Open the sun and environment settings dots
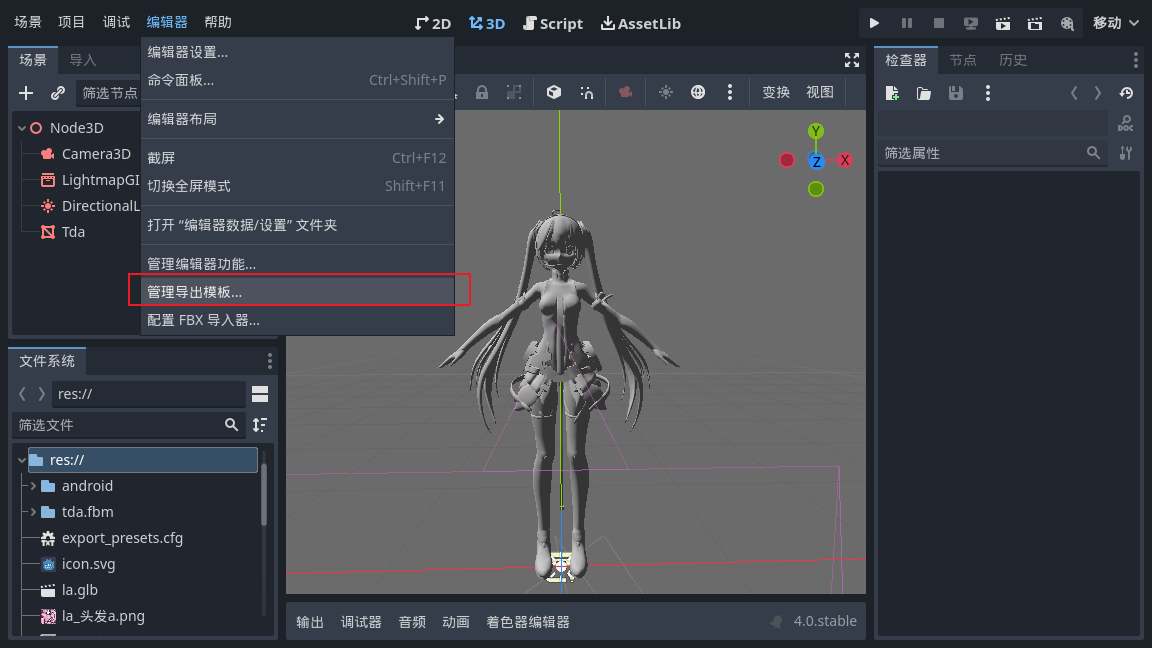1152x648 pixels. [x=730, y=93]
